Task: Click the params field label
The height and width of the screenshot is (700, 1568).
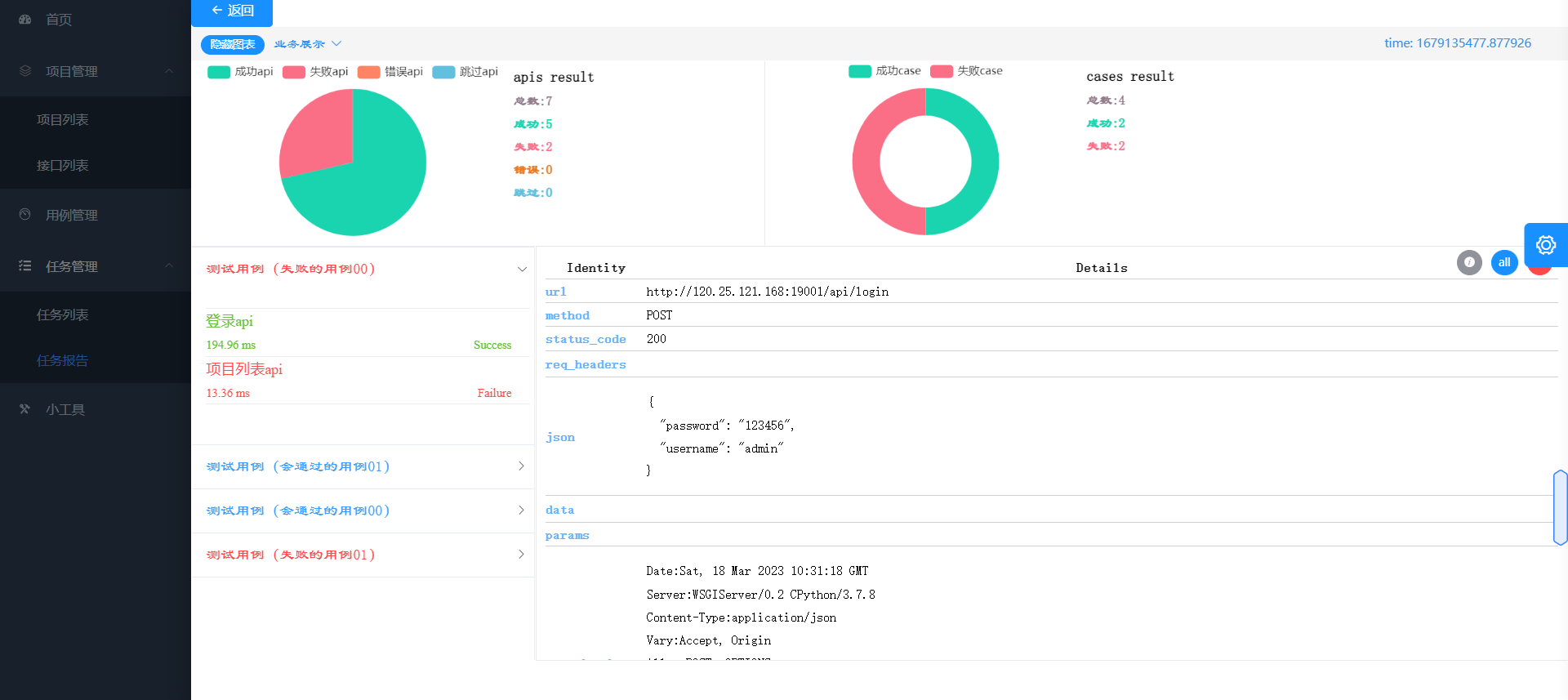Action: (x=568, y=536)
